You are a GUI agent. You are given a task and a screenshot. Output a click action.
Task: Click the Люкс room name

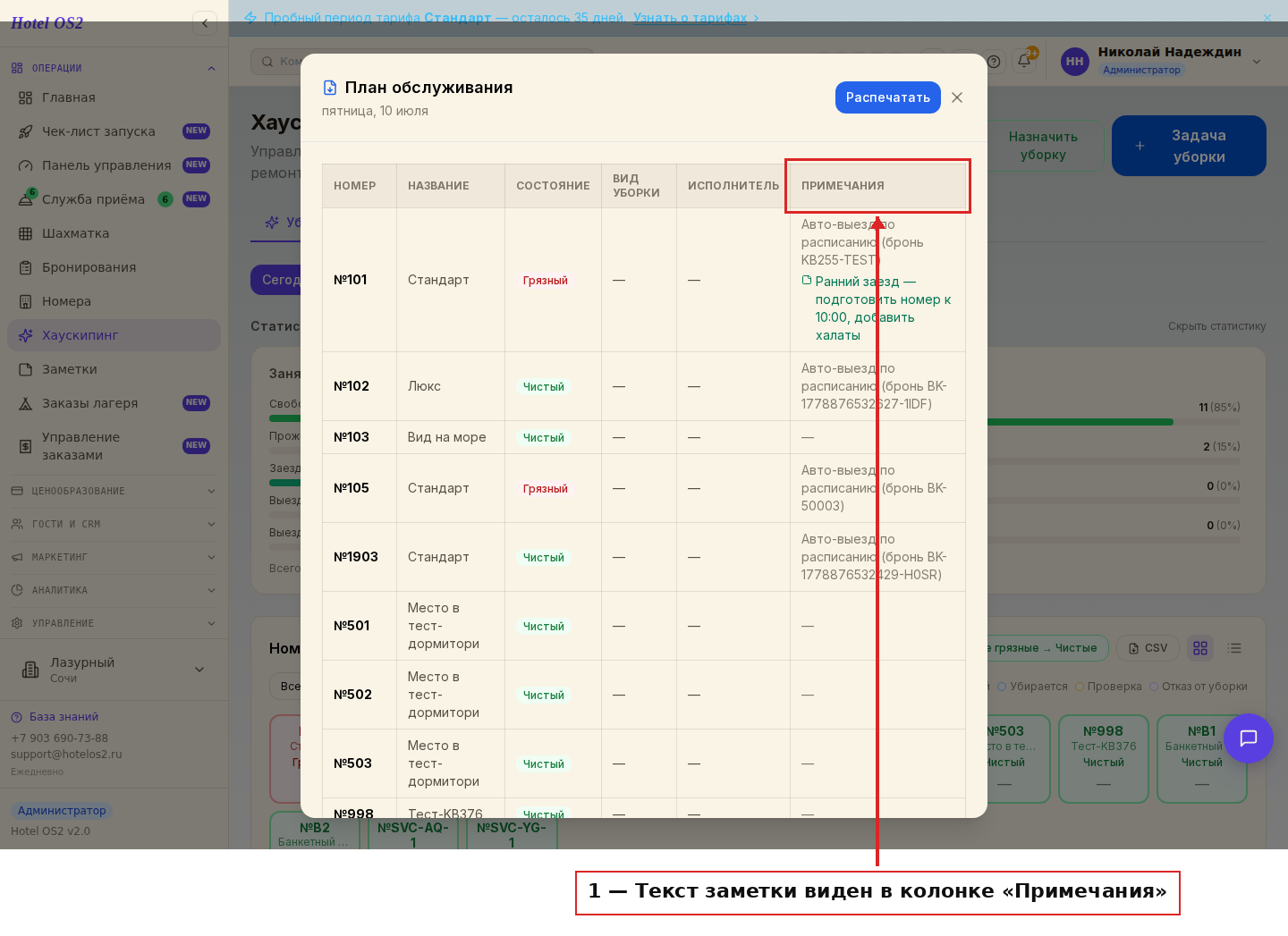[424, 386]
